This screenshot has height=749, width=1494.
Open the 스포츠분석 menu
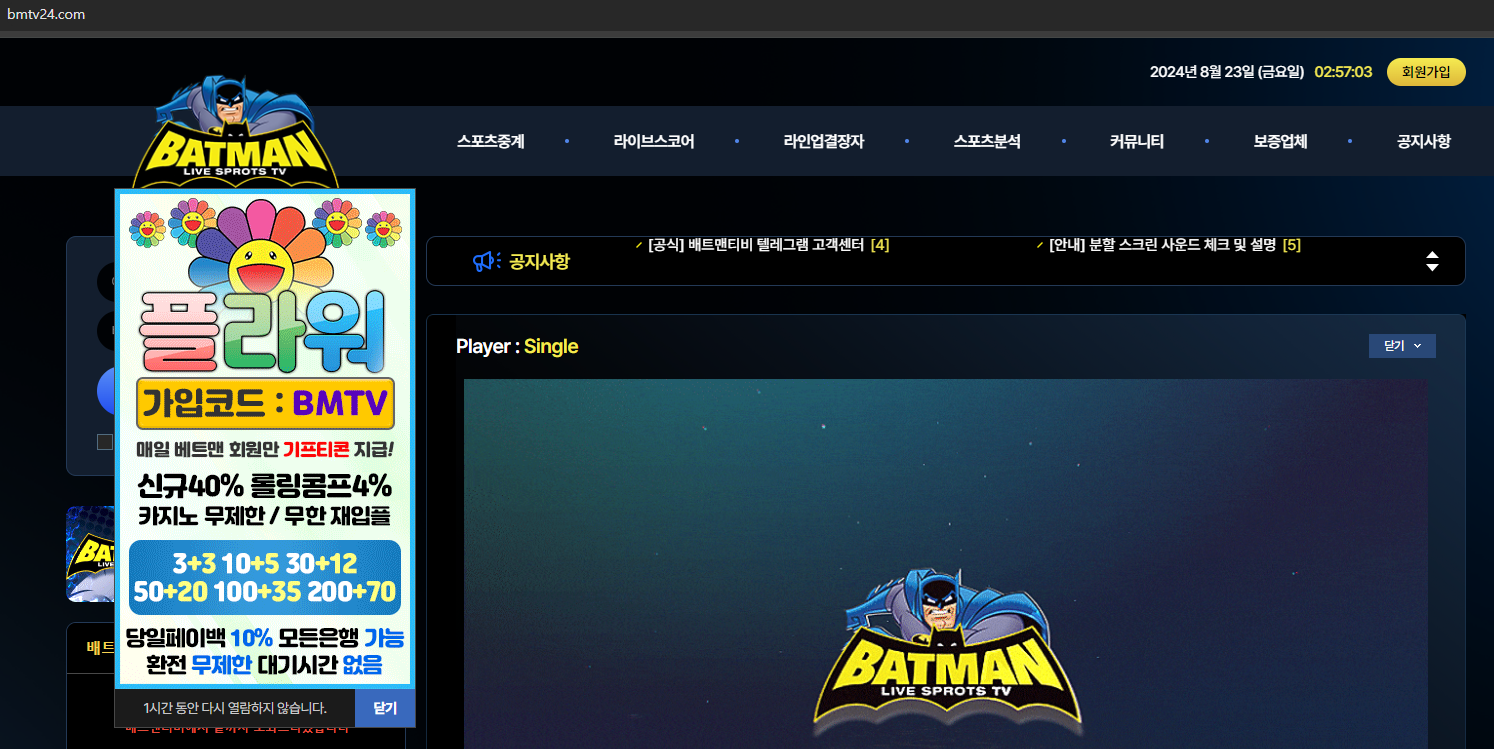987,142
